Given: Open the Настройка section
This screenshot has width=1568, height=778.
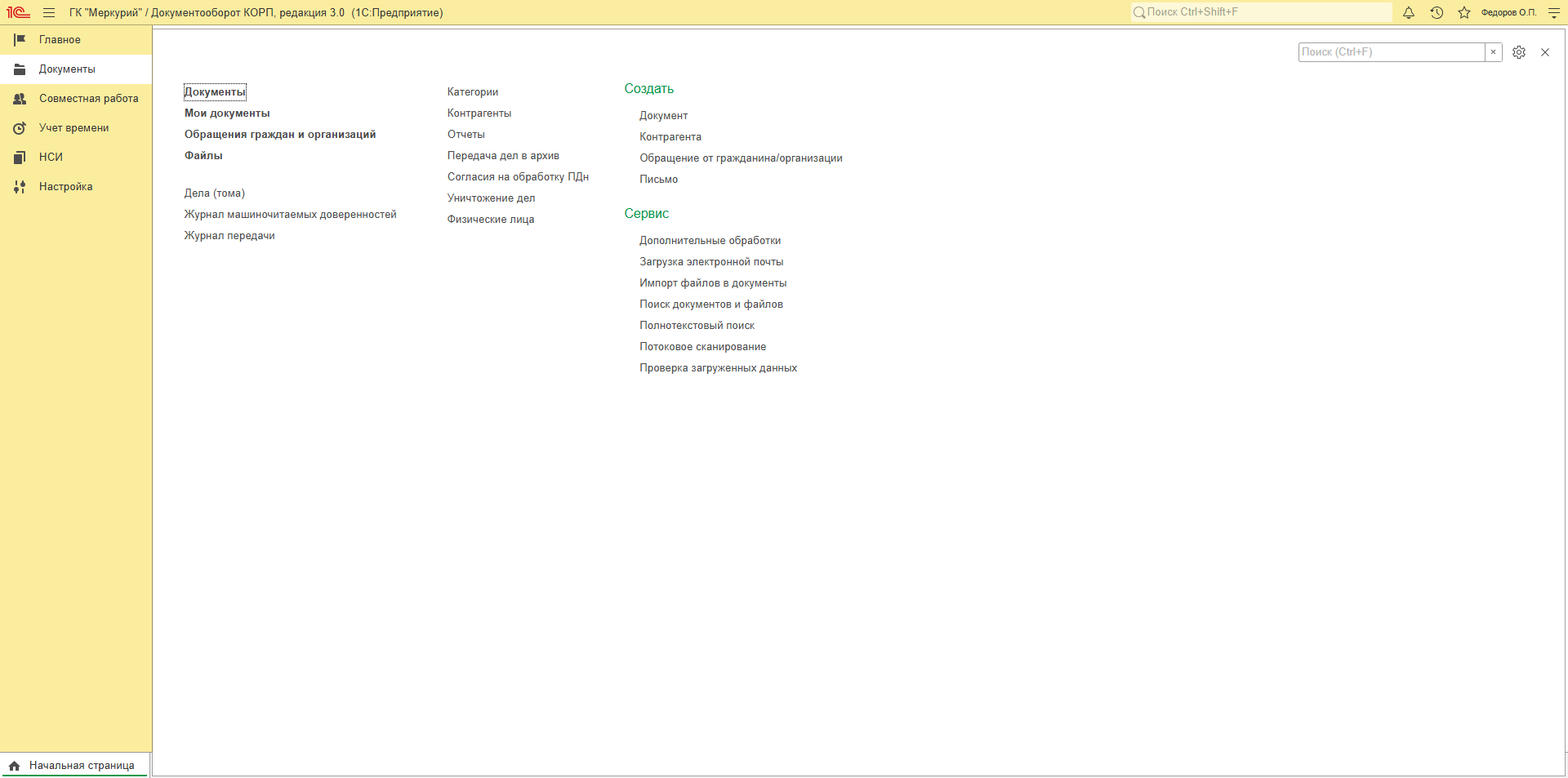Looking at the screenshot, I should click(76, 186).
